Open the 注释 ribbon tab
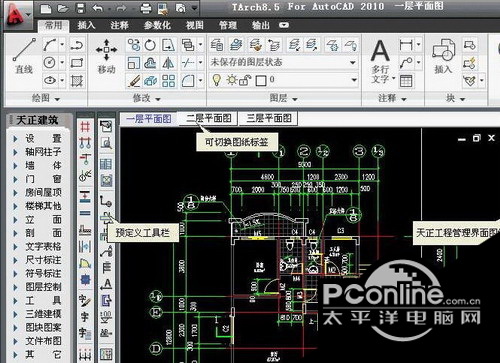Viewport: 500px width, 363px height. [x=119, y=25]
